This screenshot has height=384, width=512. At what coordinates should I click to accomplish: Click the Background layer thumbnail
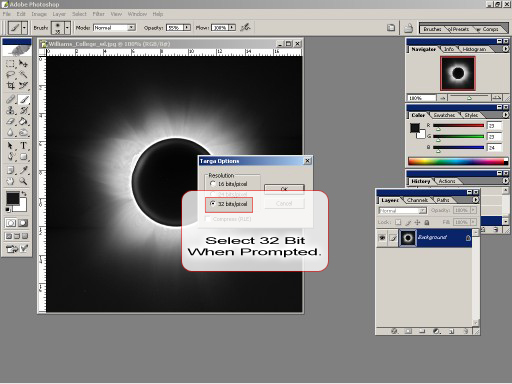[x=408, y=238]
